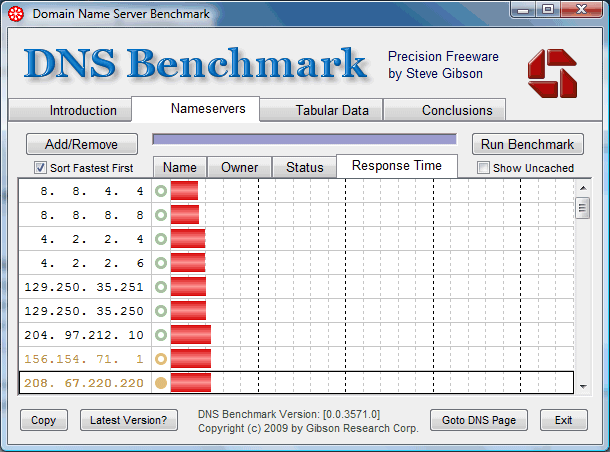The height and width of the screenshot is (452, 610).
Task: Click status circle for 4.2.2.6
Action: coord(161,263)
